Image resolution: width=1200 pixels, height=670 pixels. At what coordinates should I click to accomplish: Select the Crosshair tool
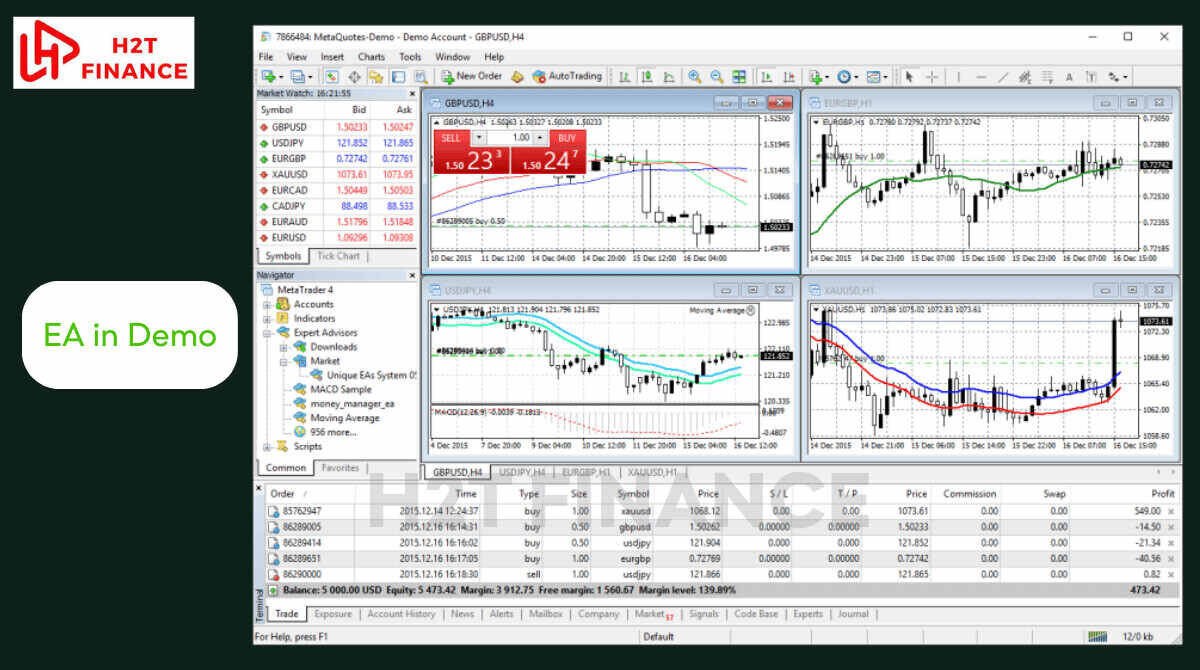pos(932,76)
